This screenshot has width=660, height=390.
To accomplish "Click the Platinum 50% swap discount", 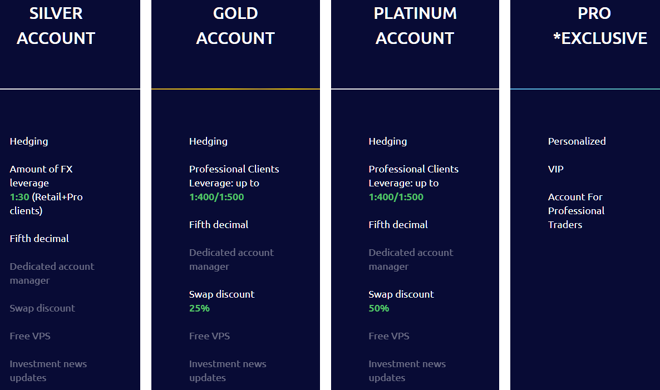I will click(x=379, y=308).
